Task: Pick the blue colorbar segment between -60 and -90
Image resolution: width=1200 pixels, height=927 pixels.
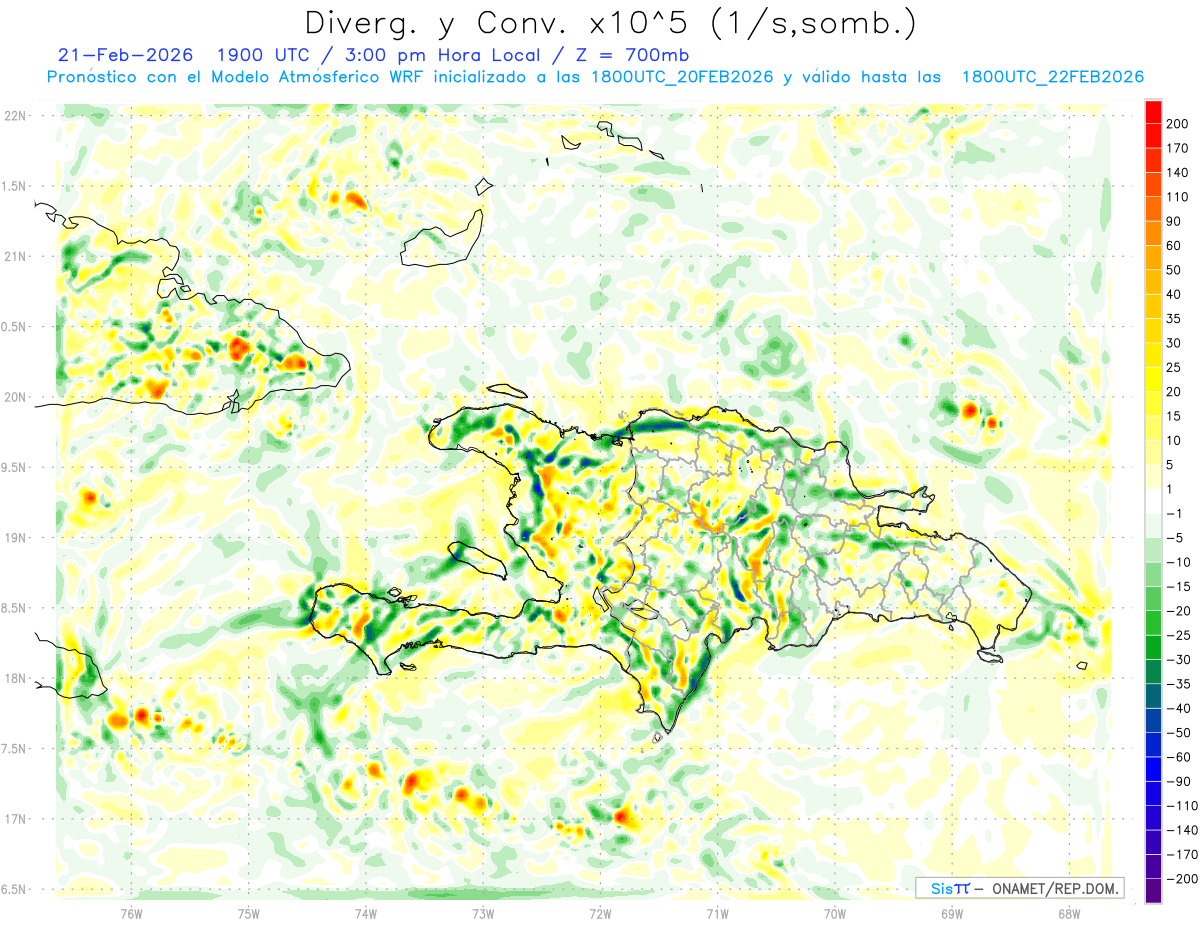Action: tap(1153, 770)
